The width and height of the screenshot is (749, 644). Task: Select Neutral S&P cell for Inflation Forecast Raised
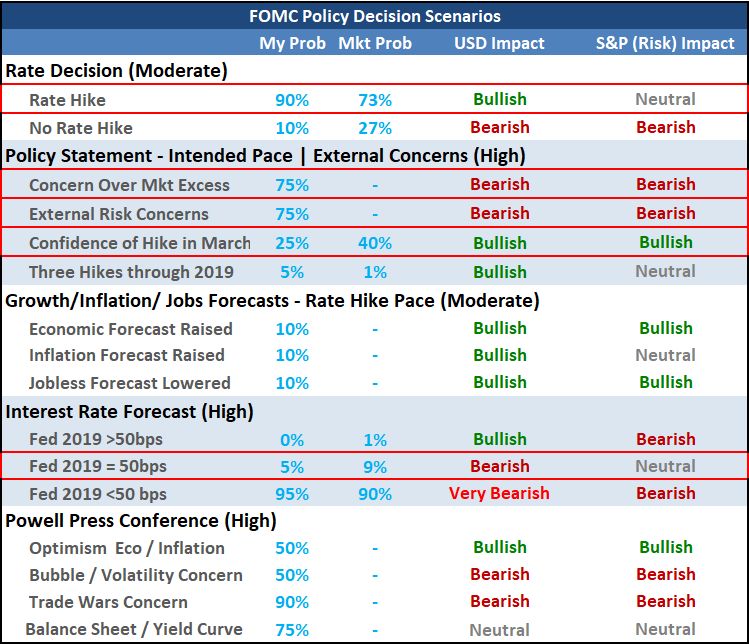(665, 355)
